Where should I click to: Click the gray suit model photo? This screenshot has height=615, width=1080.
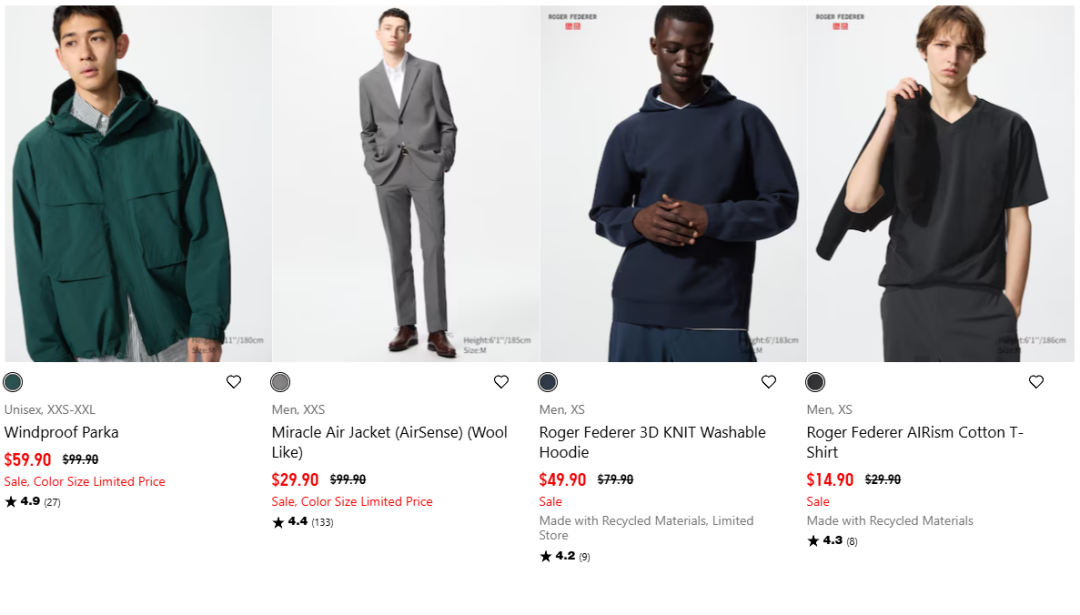406,184
